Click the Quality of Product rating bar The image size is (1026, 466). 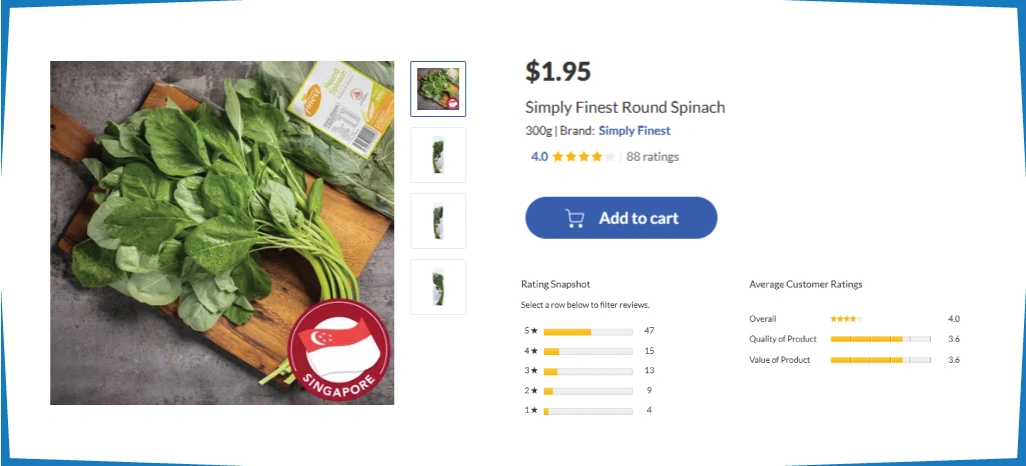point(880,339)
